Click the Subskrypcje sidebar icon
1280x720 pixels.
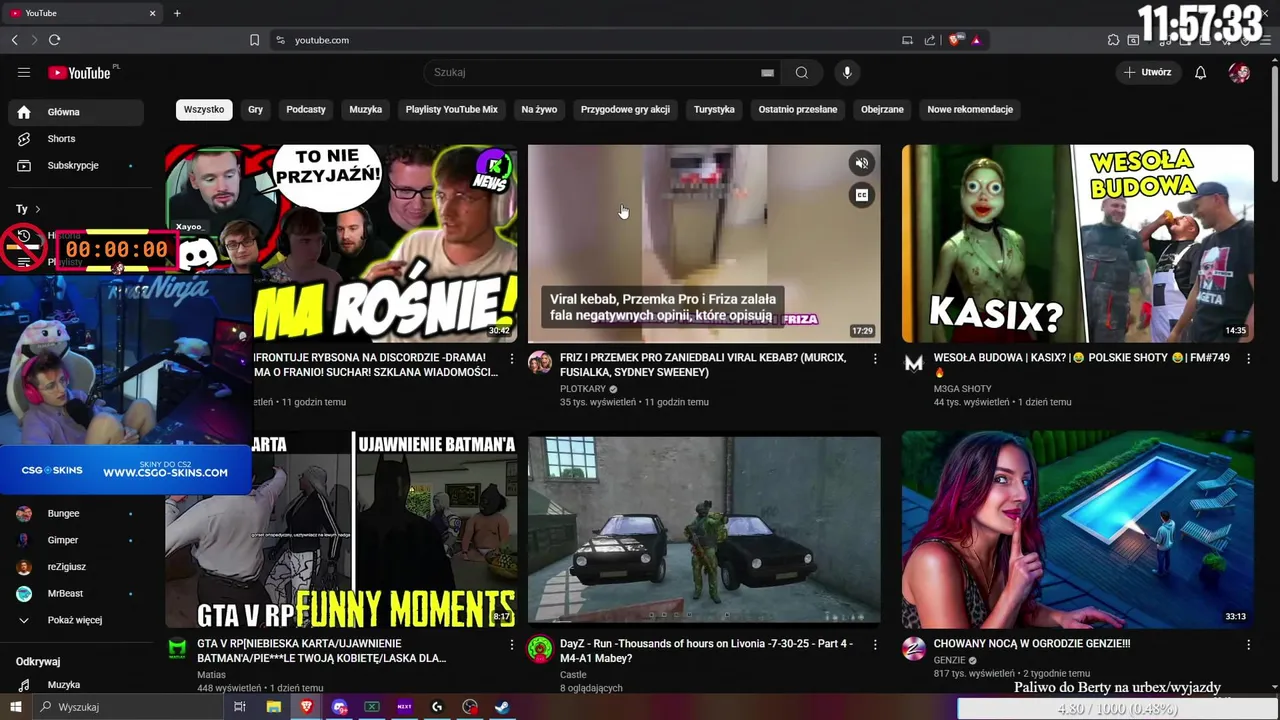click(24, 165)
